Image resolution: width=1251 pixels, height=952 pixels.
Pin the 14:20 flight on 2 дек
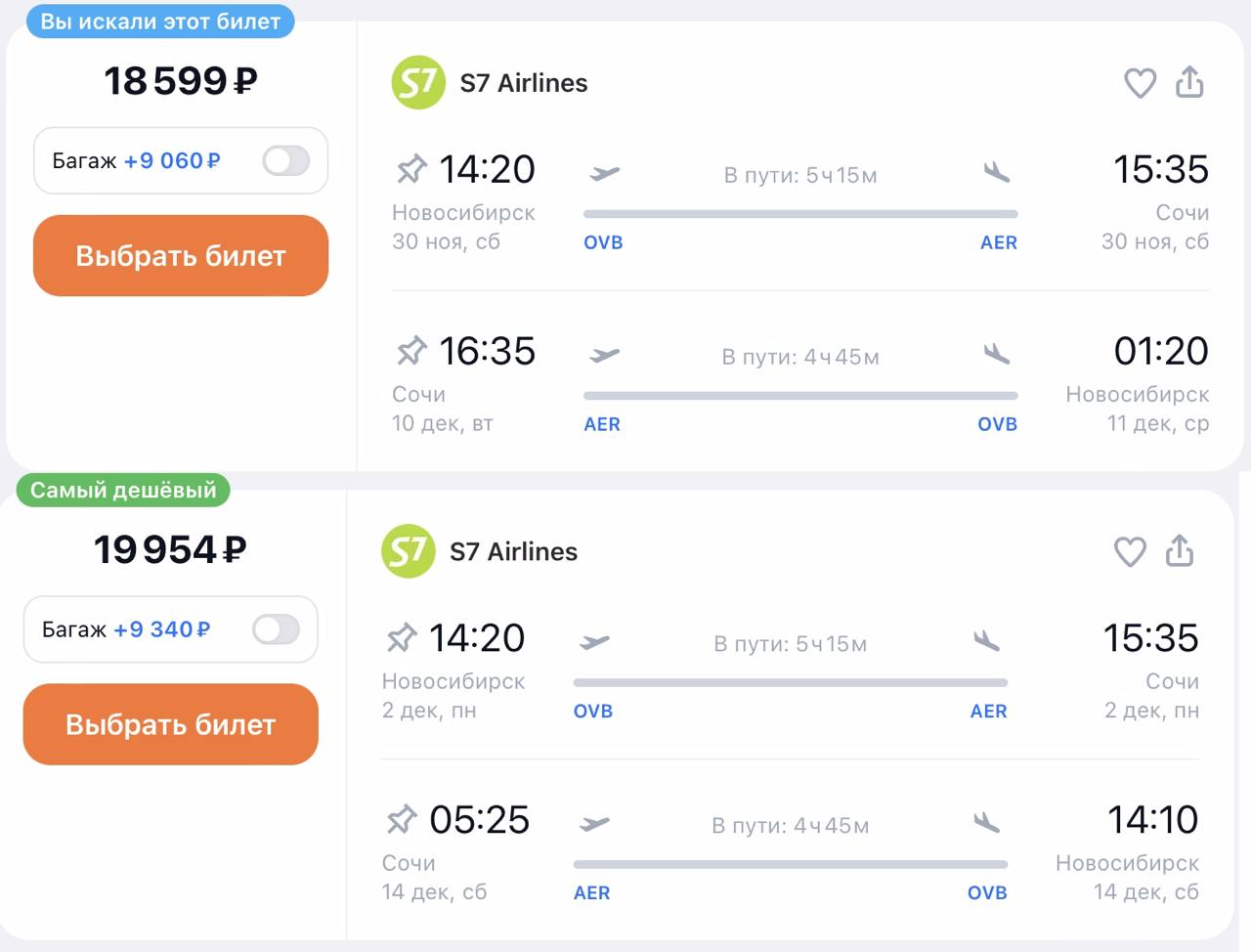tap(402, 638)
